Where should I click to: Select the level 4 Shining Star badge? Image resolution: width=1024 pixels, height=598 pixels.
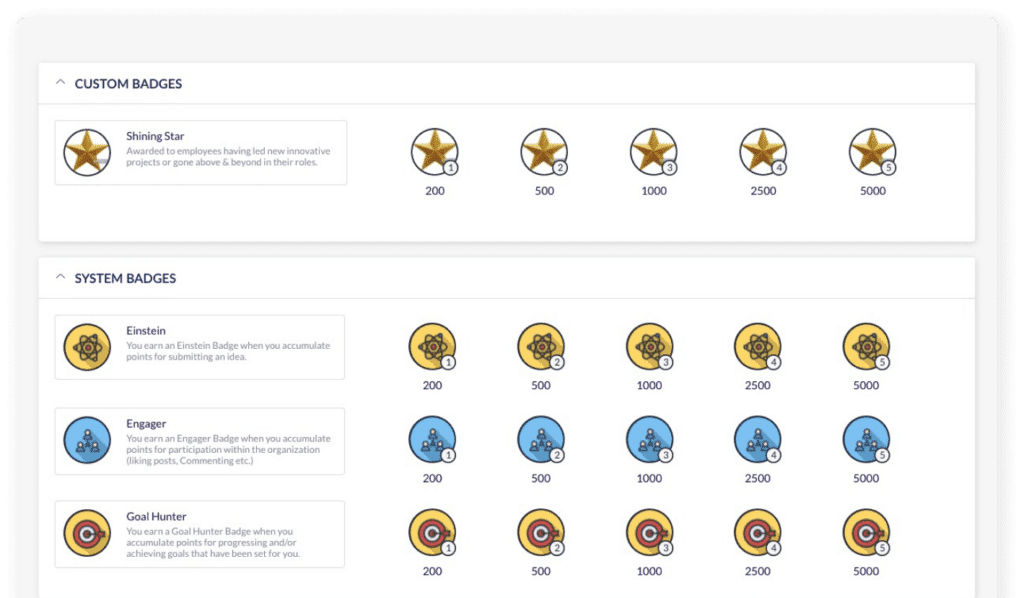pyautogui.click(x=763, y=153)
